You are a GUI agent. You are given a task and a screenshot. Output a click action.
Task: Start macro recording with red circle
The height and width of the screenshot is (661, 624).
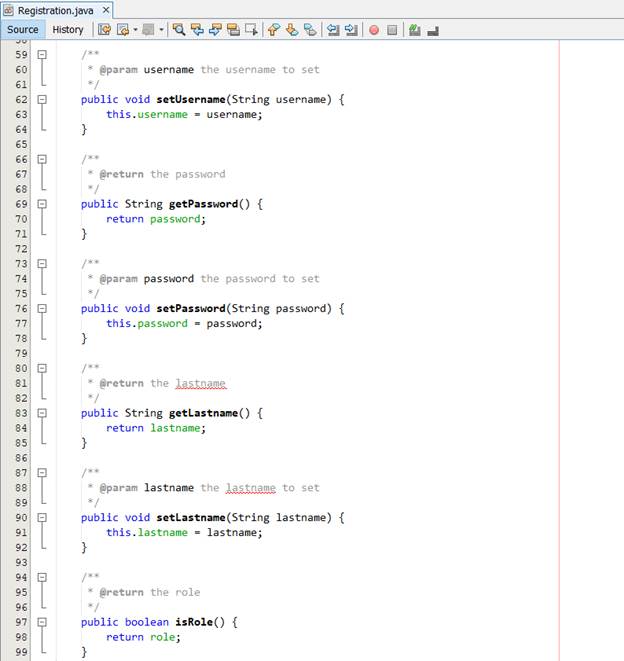[x=374, y=30]
